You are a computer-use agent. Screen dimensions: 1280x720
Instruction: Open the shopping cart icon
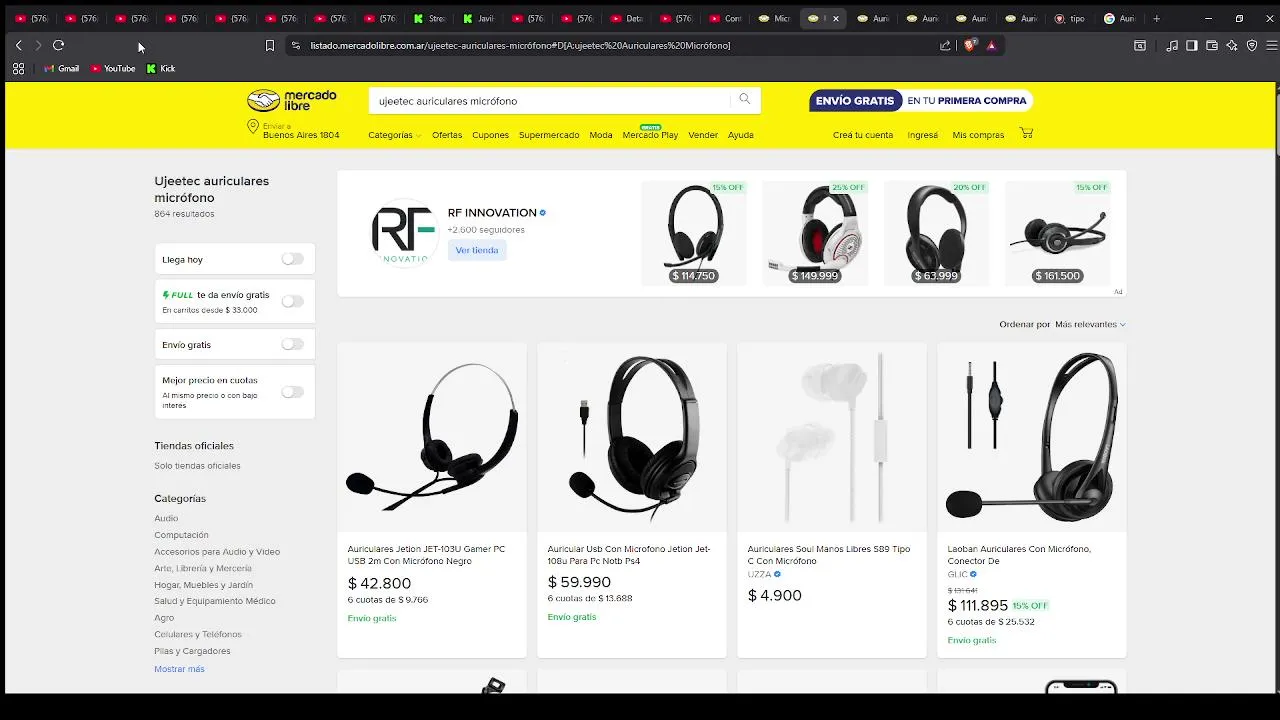click(x=1026, y=133)
